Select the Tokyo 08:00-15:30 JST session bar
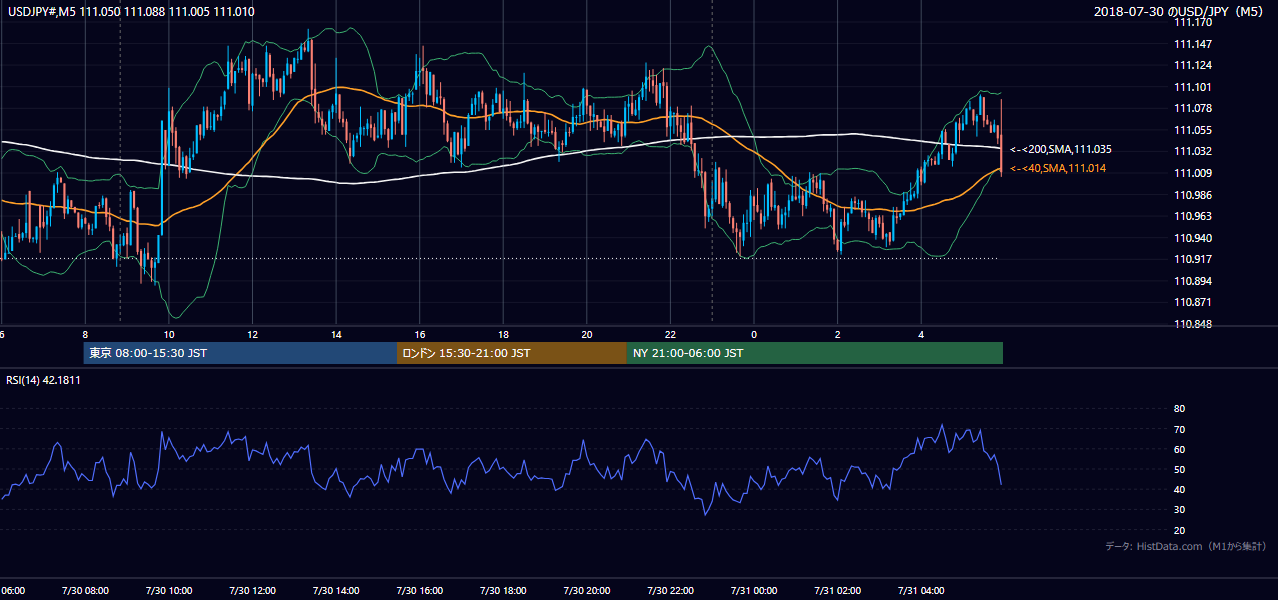The image size is (1278, 600). pyautogui.click(x=240, y=353)
